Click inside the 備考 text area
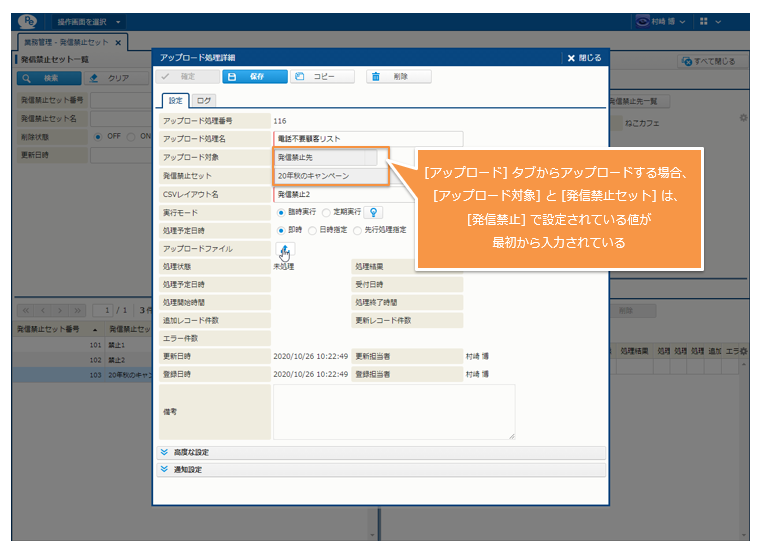Viewport: 762px width, 556px height. point(393,411)
